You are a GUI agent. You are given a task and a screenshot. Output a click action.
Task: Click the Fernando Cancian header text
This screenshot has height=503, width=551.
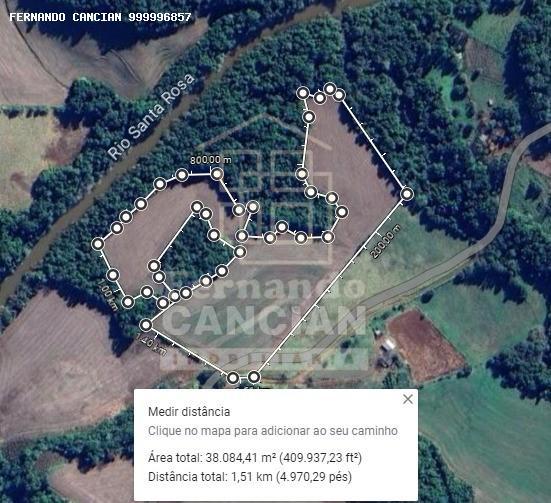100,17
